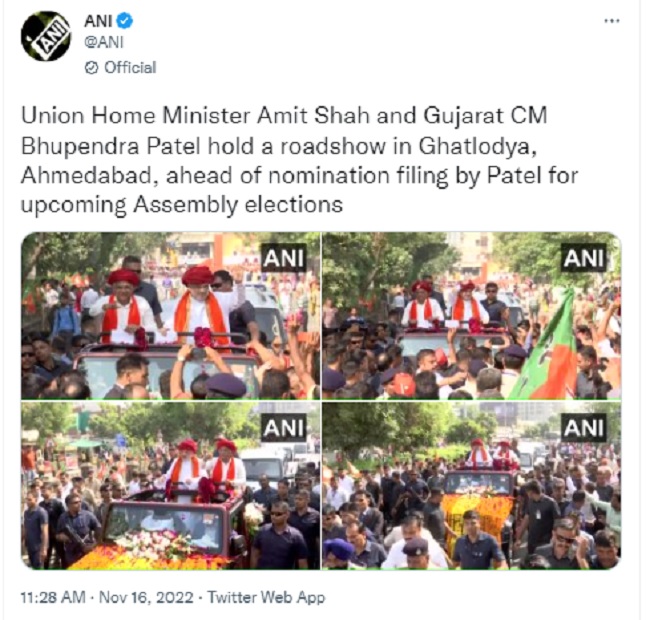Click the ANI watermark on top-left photo
This screenshot has width=650, height=620.
point(284,258)
